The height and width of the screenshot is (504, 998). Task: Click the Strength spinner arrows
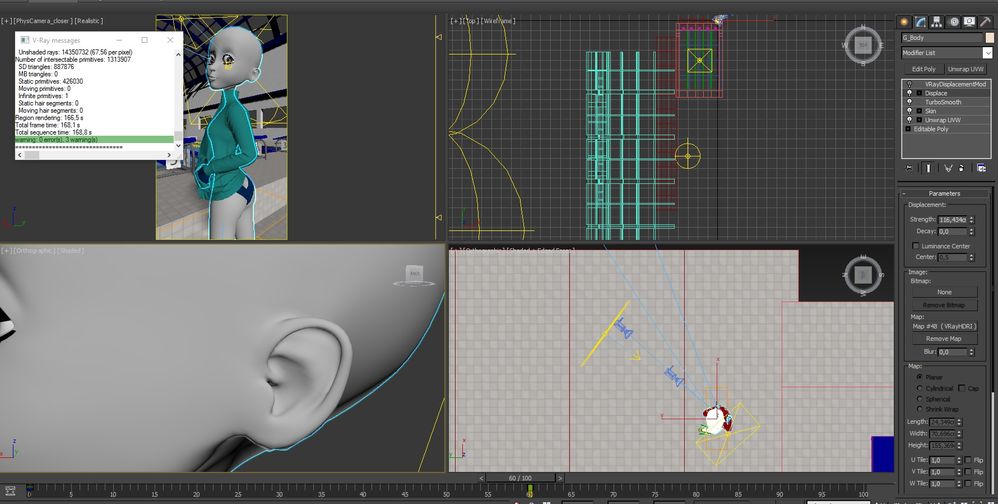coord(971,220)
